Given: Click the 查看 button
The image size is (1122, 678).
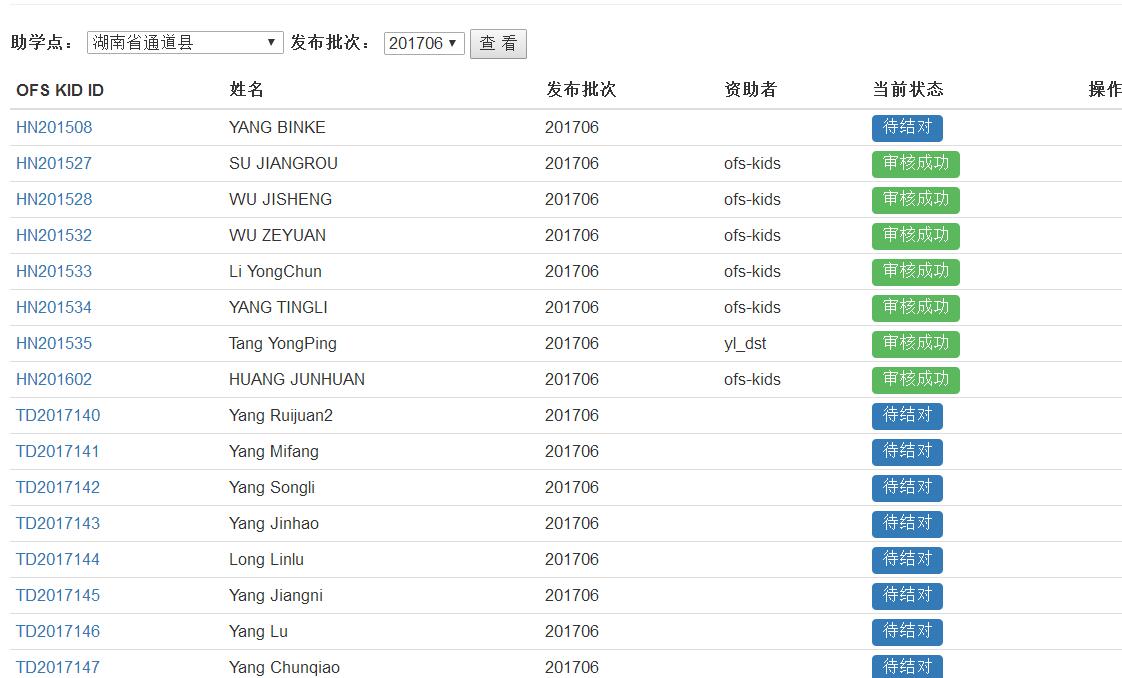Looking at the screenshot, I should pyautogui.click(x=498, y=44).
